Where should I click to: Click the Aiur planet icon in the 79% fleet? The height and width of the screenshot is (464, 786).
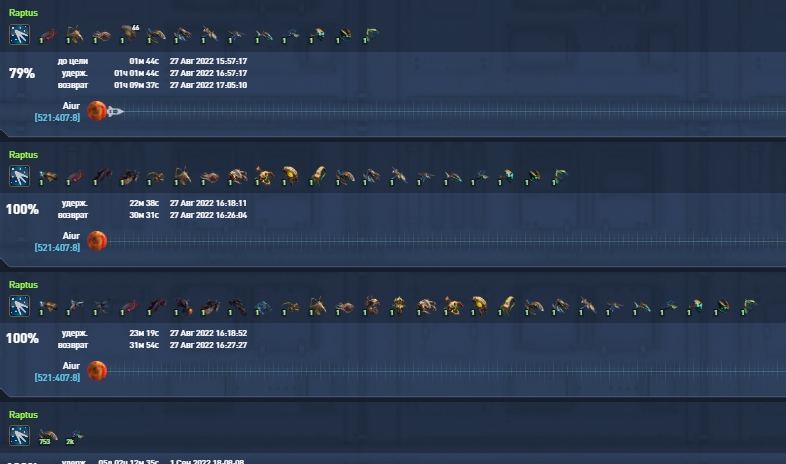[x=97, y=111]
